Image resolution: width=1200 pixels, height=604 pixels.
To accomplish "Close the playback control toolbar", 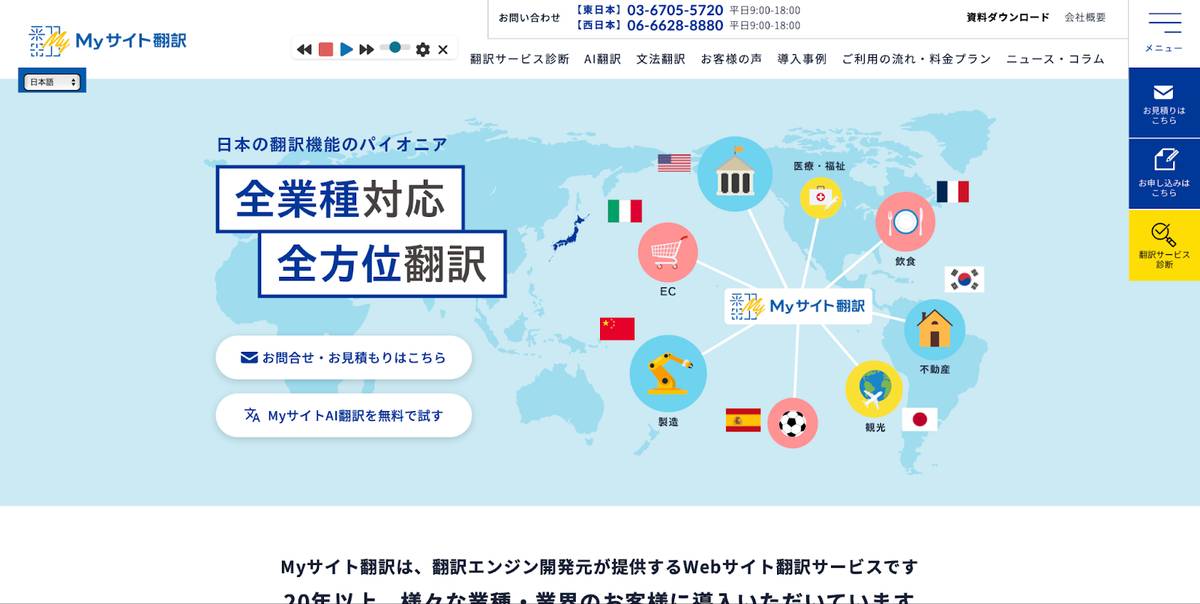I will coord(443,49).
